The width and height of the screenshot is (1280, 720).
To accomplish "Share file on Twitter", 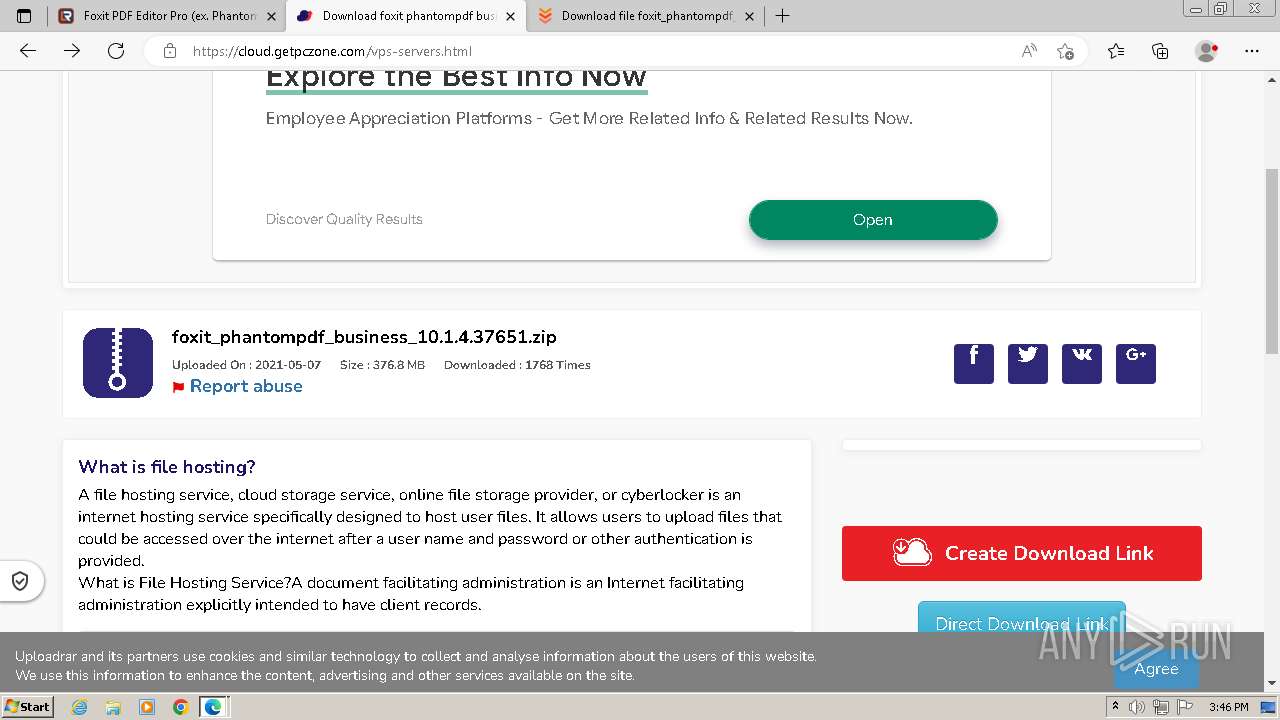I will (x=1028, y=364).
